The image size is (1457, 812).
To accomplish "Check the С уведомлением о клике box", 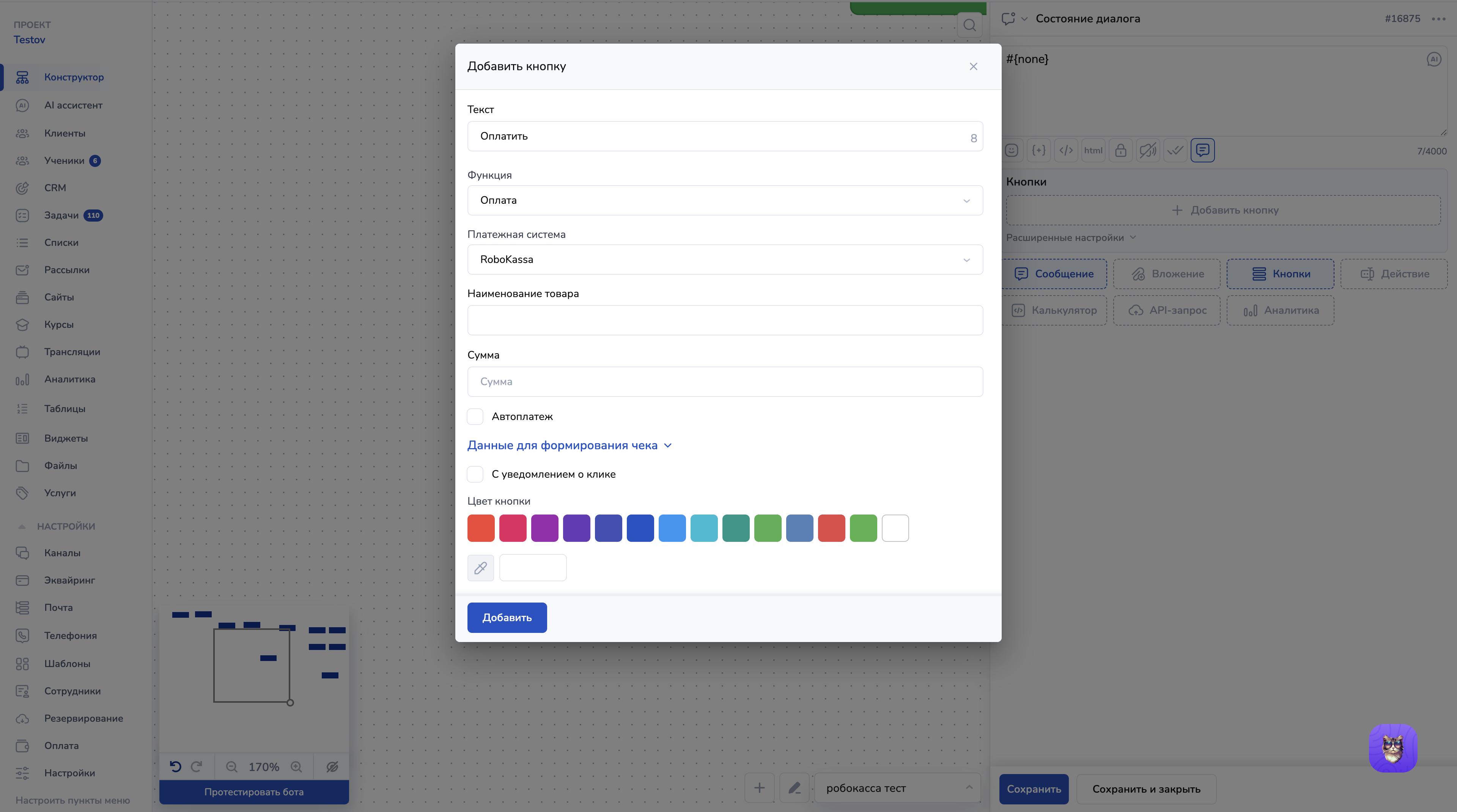I will 475,474.
